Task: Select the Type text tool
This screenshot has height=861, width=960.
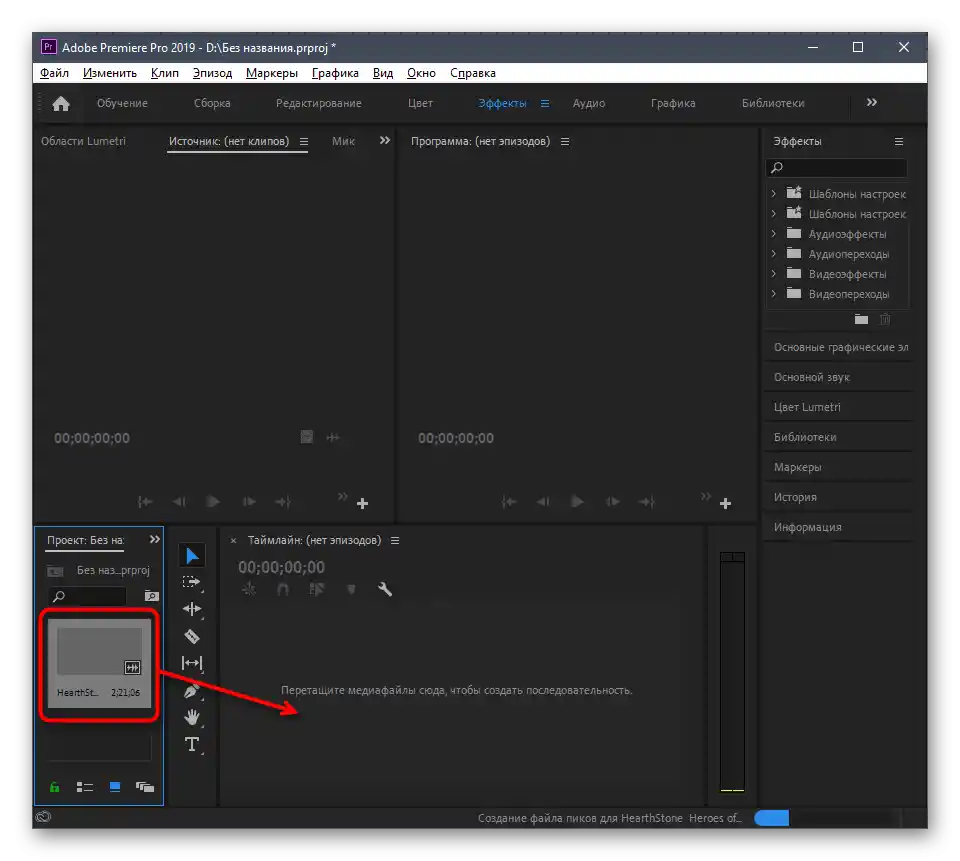Action: tap(192, 744)
